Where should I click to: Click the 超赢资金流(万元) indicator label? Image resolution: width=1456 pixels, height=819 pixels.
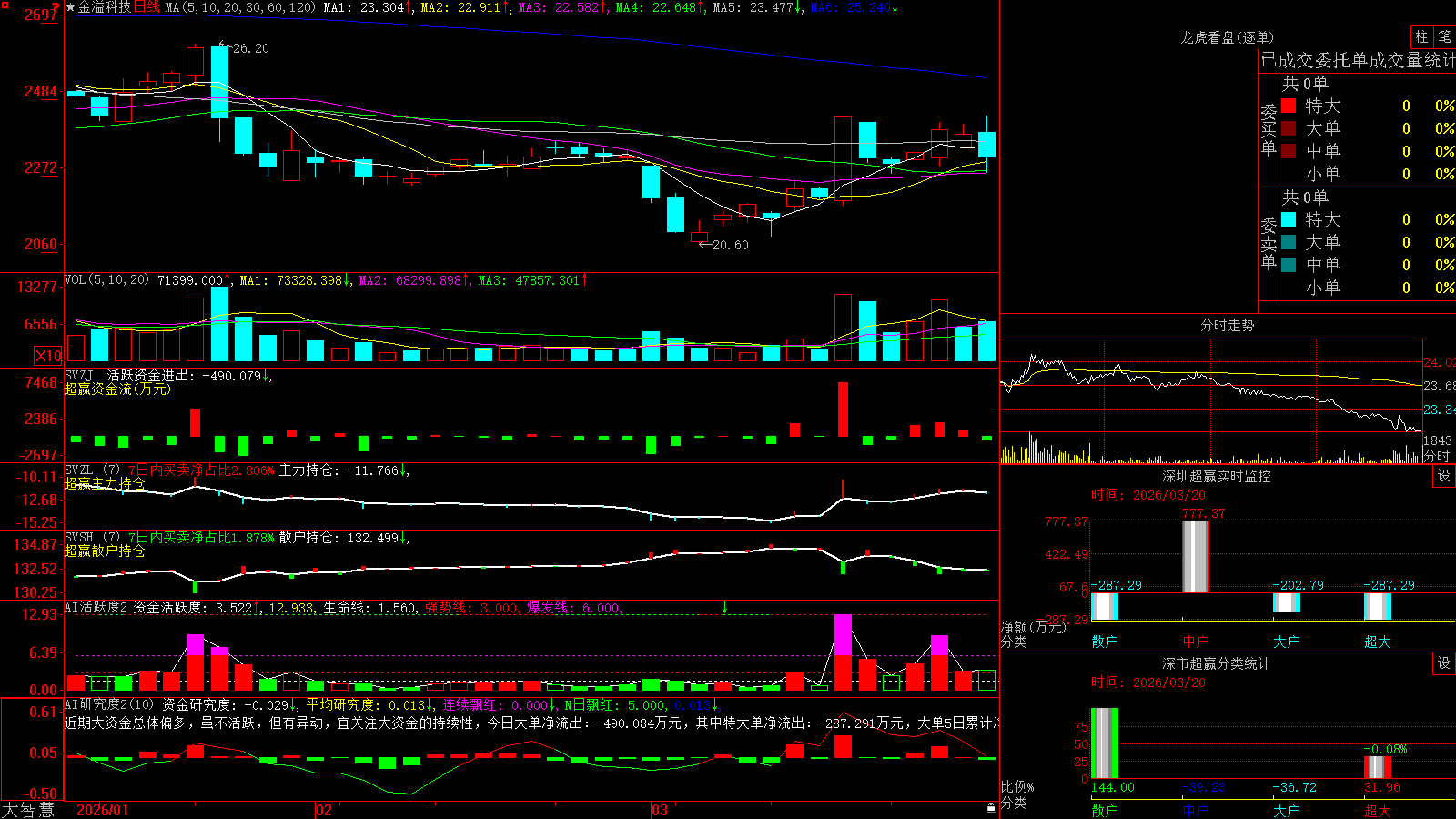click(117, 389)
